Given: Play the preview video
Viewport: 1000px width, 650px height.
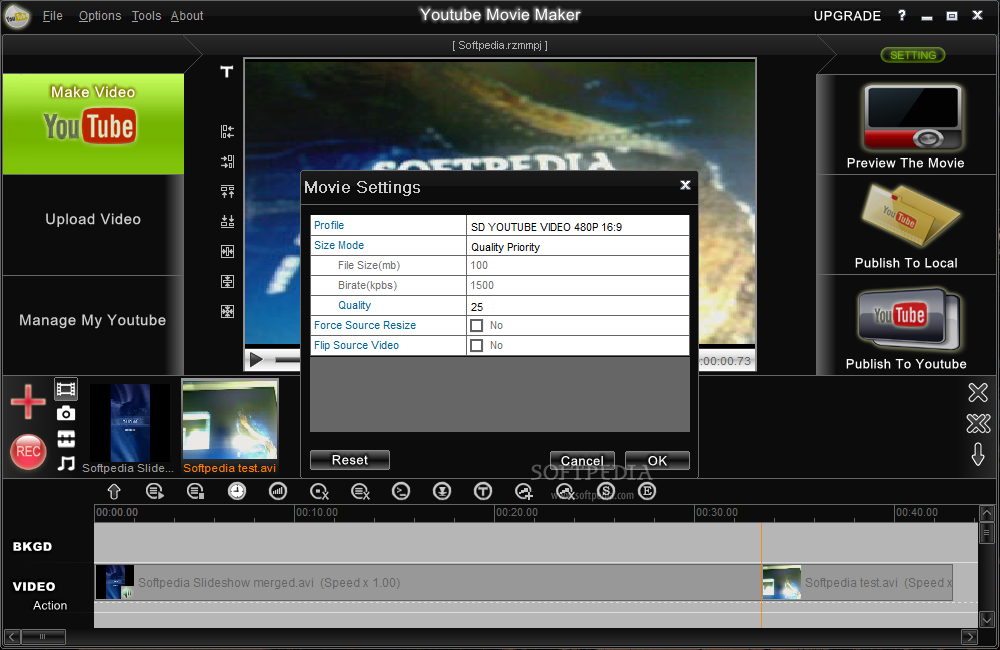Looking at the screenshot, I should click(x=256, y=360).
